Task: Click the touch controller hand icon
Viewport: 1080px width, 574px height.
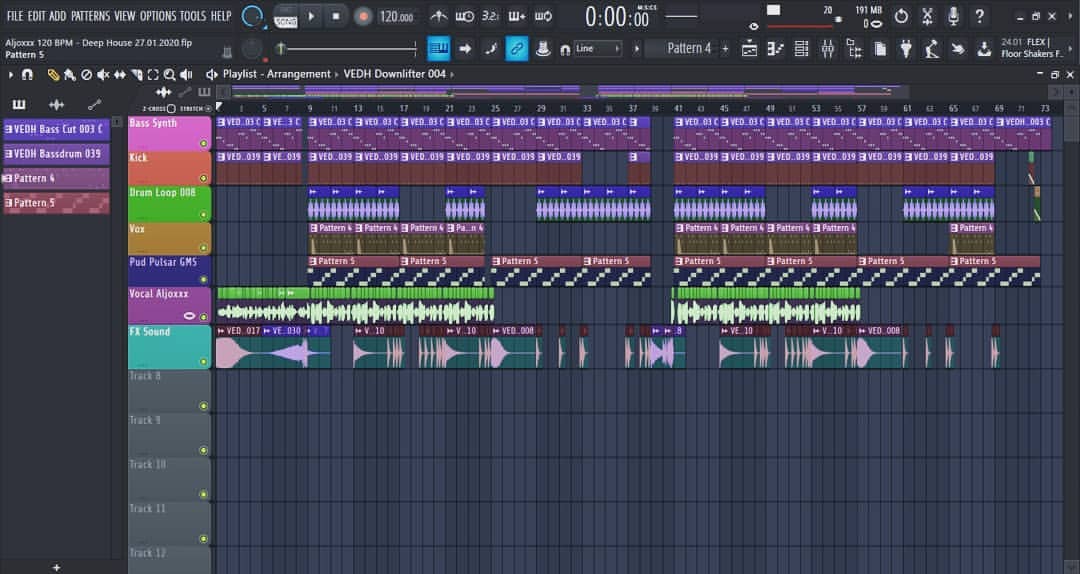Action: click(957, 49)
